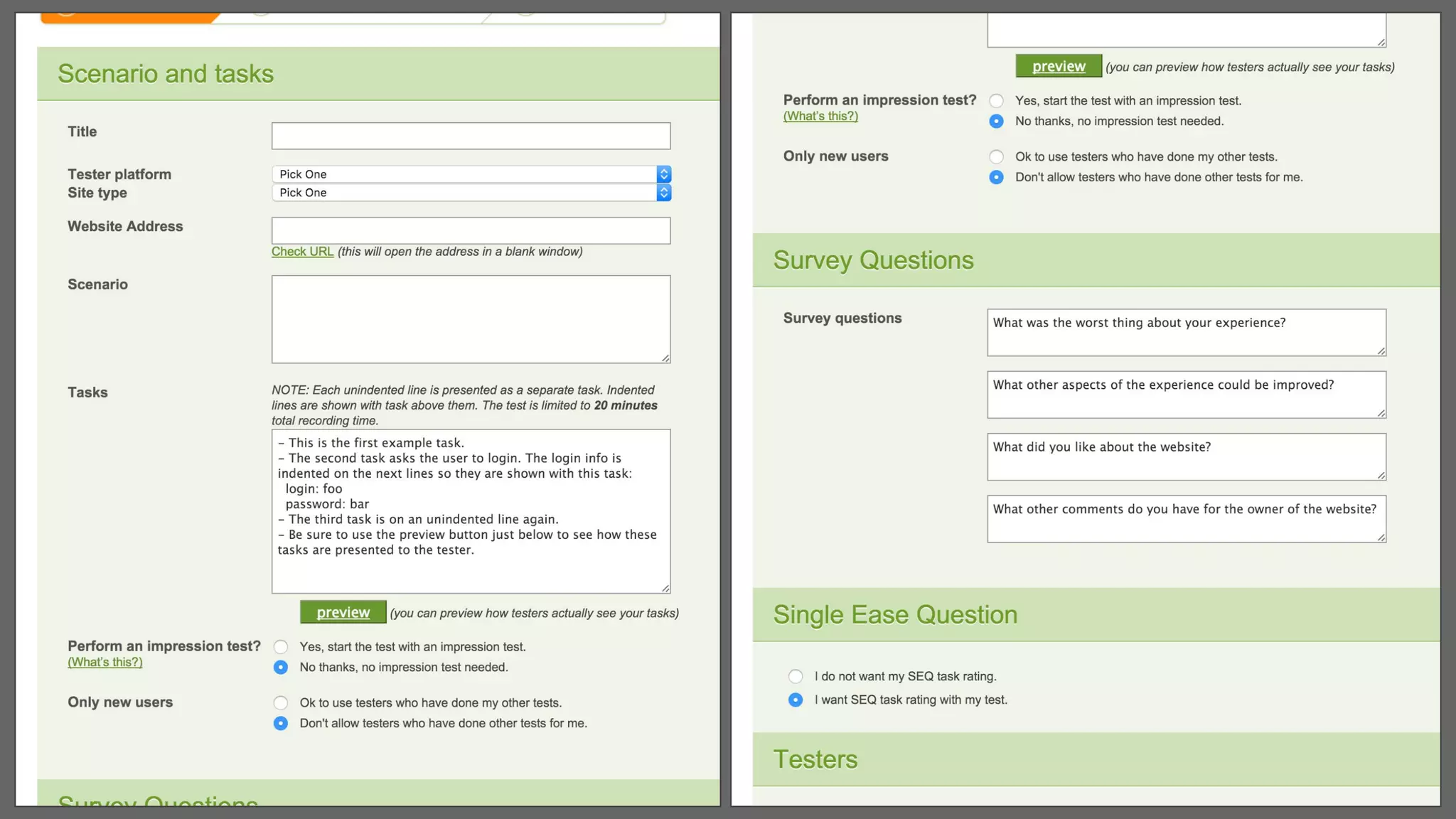Click the 'What did you like about the website' box
The width and height of the screenshot is (1456, 819).
coord(1186,456)
